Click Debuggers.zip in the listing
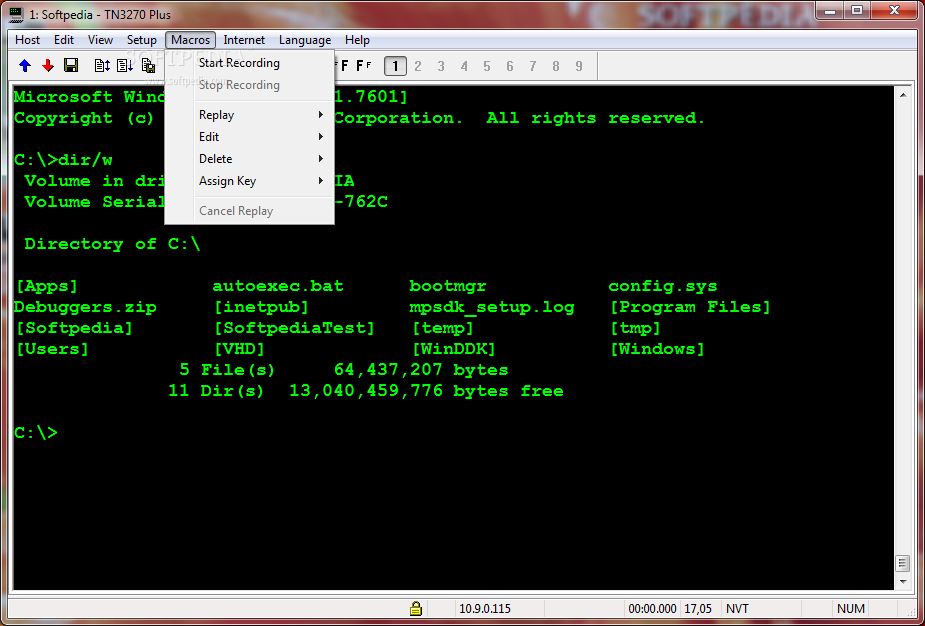 [x=86, y=308]
